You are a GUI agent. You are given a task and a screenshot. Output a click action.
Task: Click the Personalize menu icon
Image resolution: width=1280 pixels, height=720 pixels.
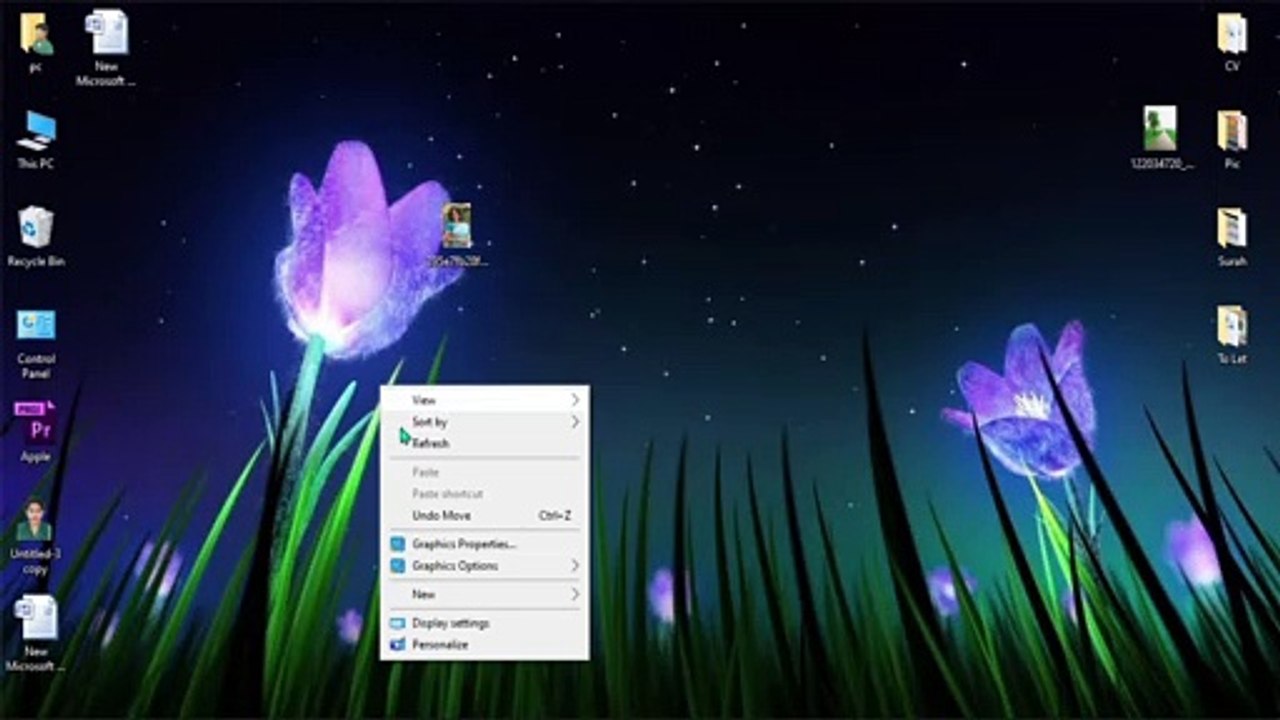(397, 645)
